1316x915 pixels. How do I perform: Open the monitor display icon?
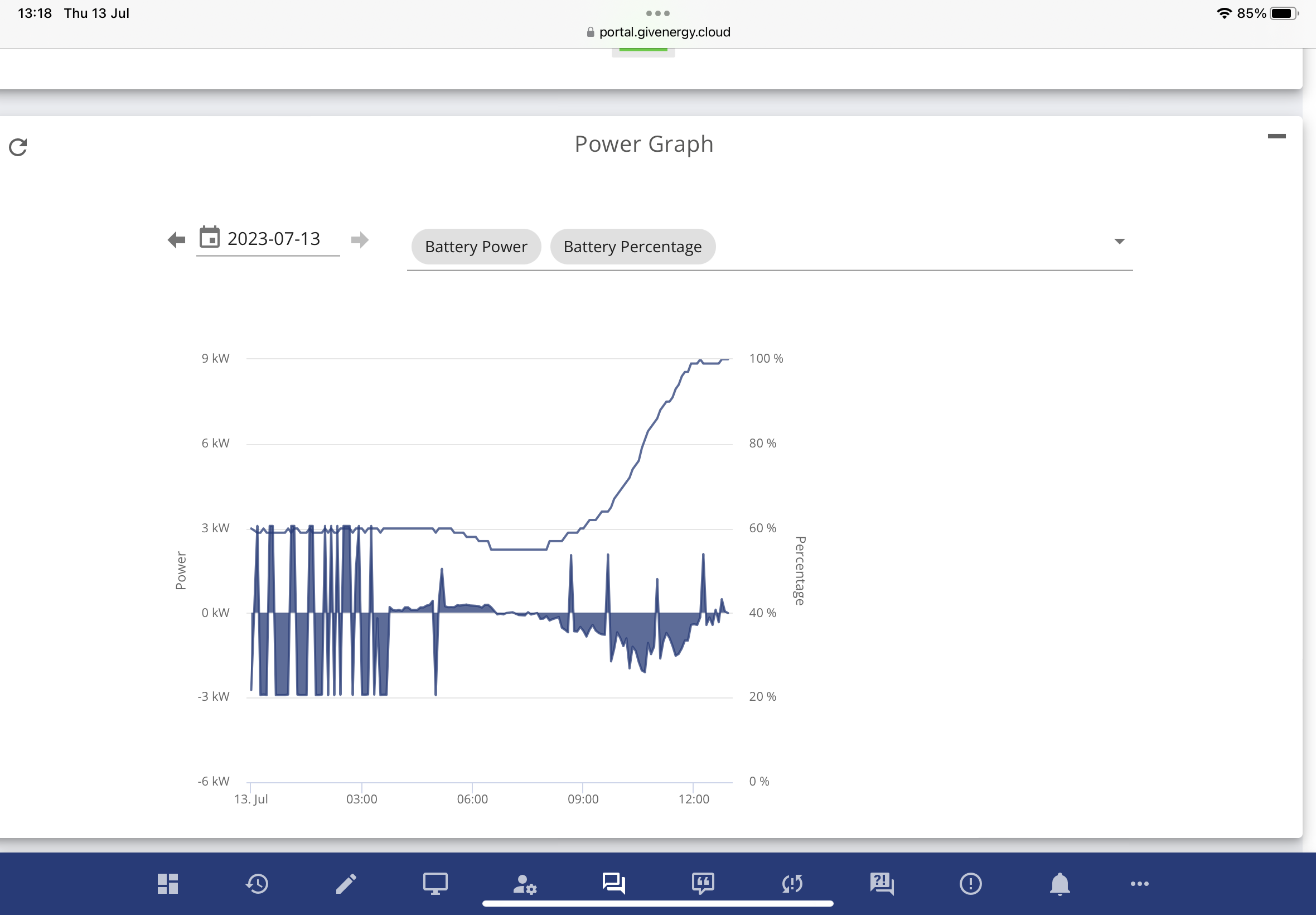pos(436,883)
